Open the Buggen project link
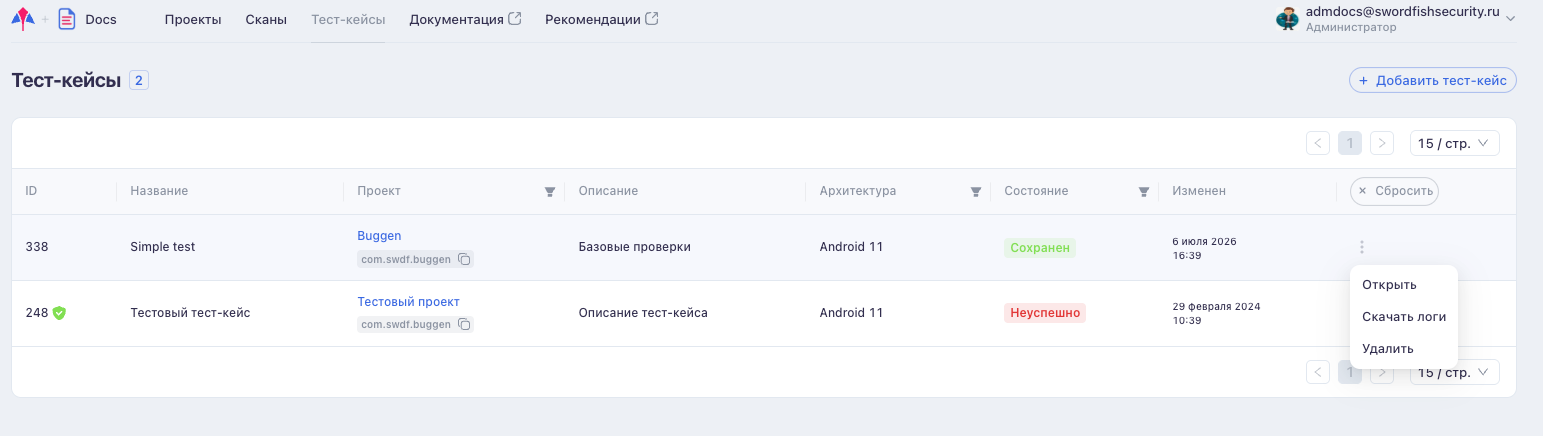 tap(379, 236)
